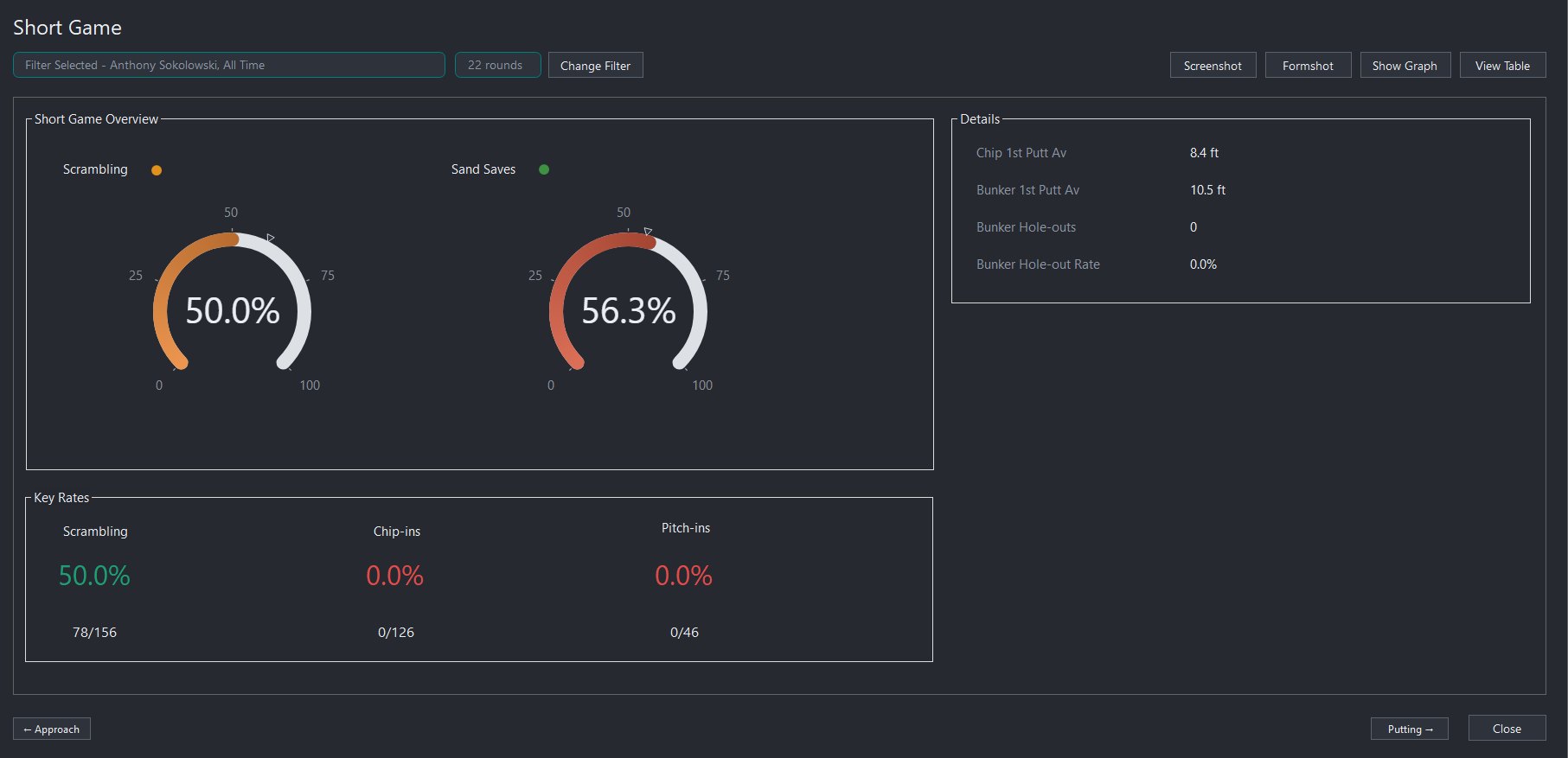The image size is (1568, 758).
Task: Click the Scrambling gauge target triangle marker
Action: click(271, 238)
